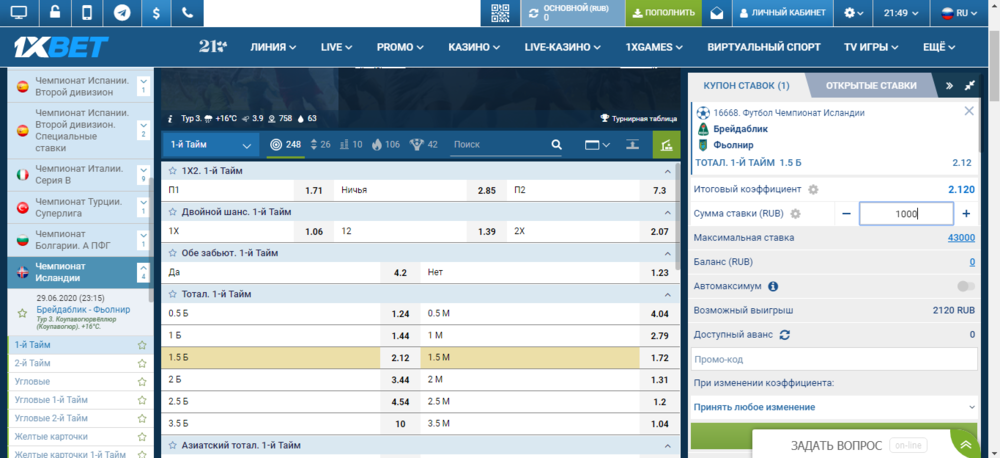The image size is (1000, 458).
Task: Expand Чемпионат Италии. Серия B league
Action: [143, 175]
